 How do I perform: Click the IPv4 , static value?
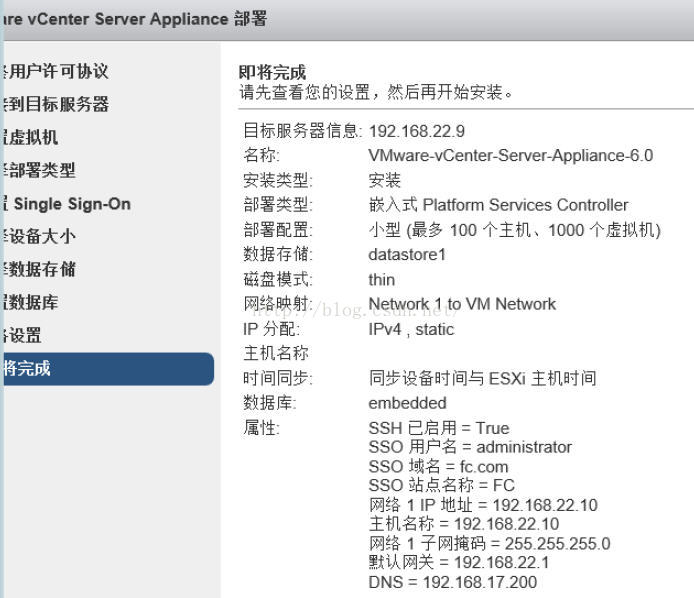click(411, 329)
